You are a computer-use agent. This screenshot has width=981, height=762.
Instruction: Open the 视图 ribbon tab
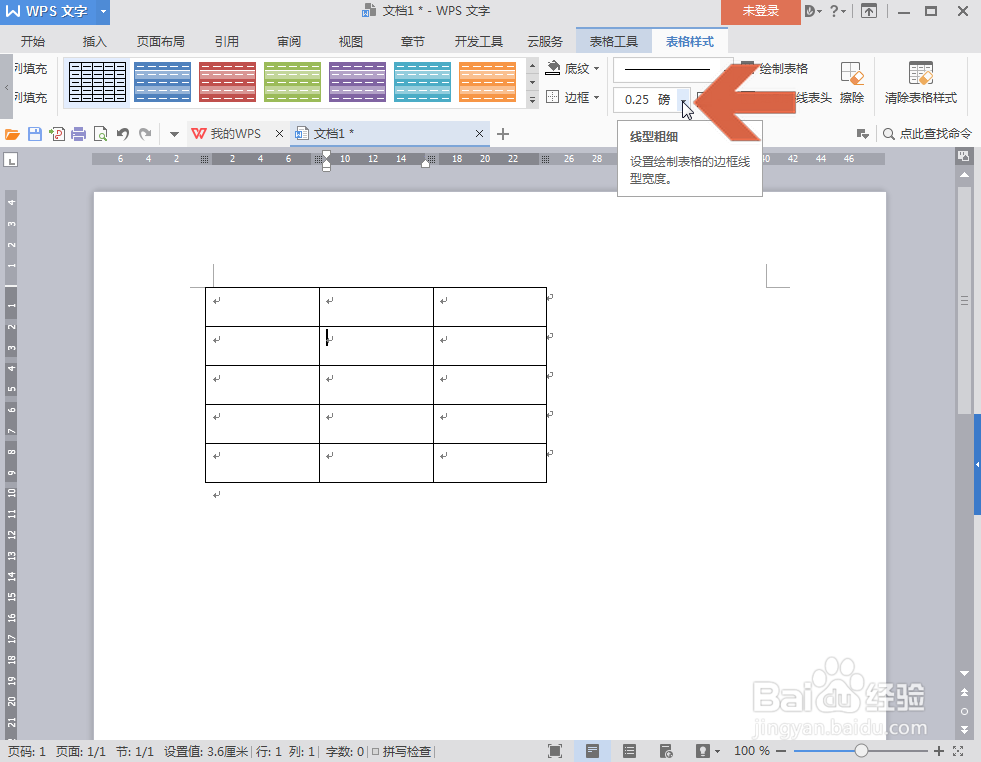click(350, 41)
